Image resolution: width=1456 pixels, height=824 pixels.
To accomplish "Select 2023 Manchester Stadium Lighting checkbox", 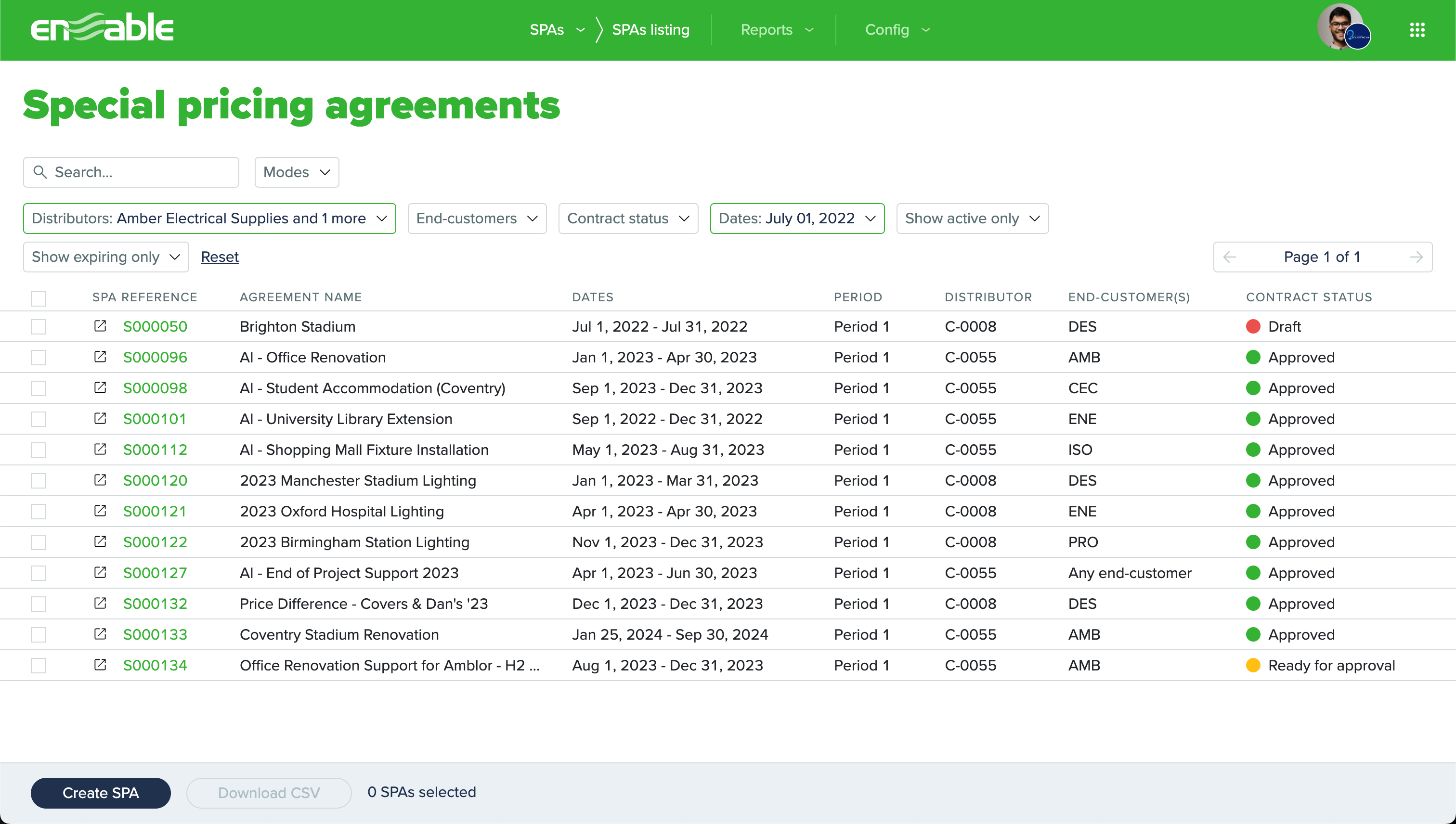I will [x=39, y=480].
